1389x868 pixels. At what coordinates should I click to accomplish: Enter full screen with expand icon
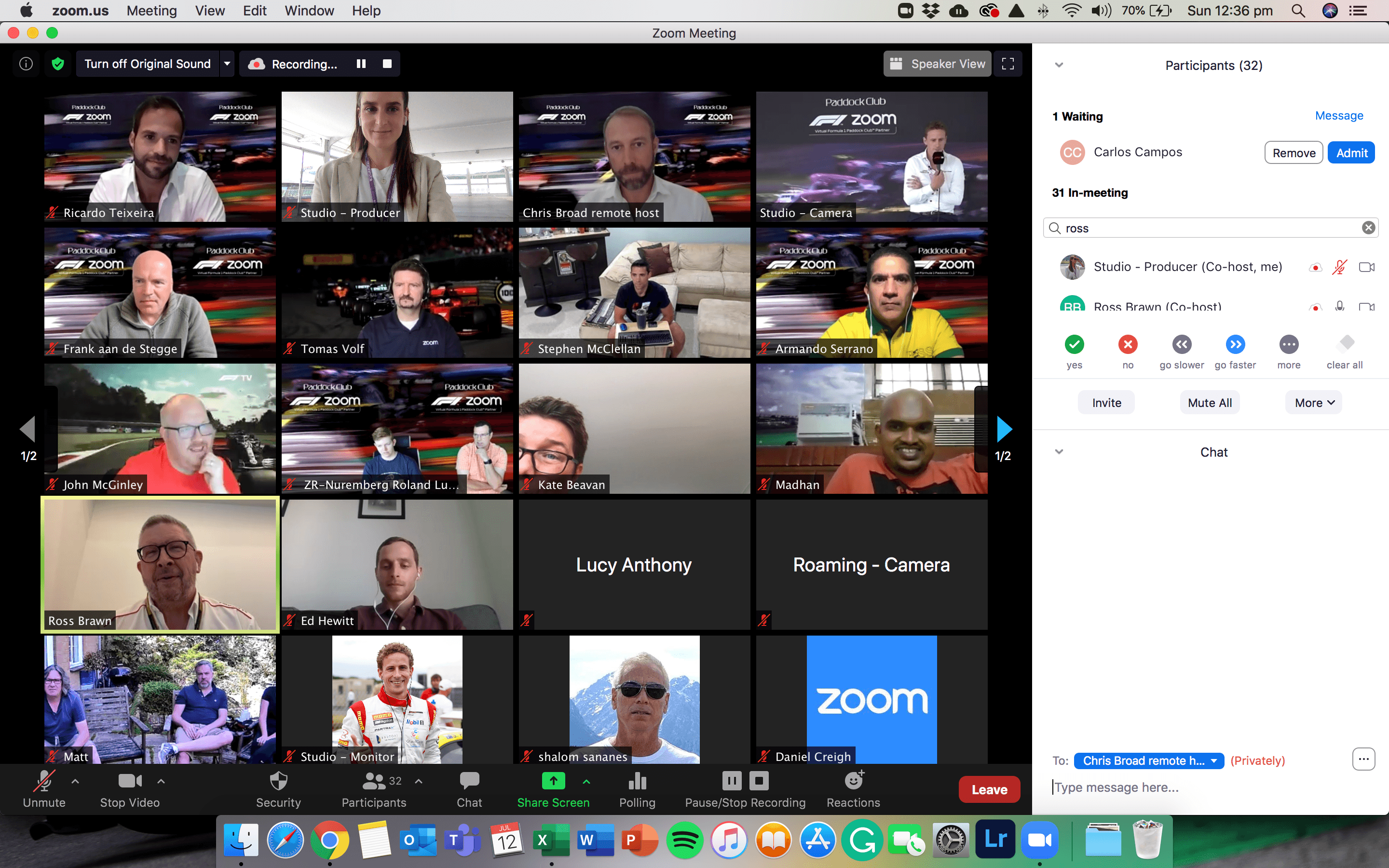click(x=1008, y=64)
